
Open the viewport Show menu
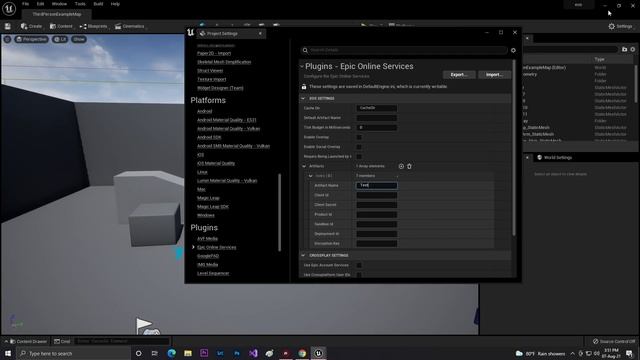pos(79,39)
